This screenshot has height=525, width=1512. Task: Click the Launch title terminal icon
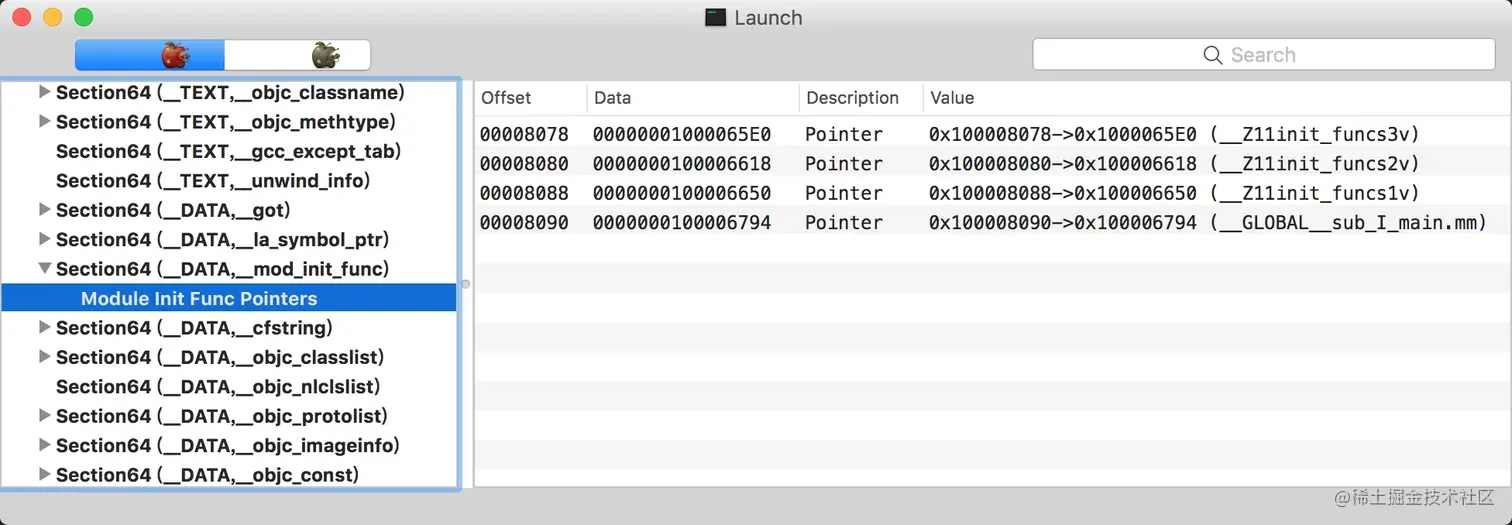[715, 17]
